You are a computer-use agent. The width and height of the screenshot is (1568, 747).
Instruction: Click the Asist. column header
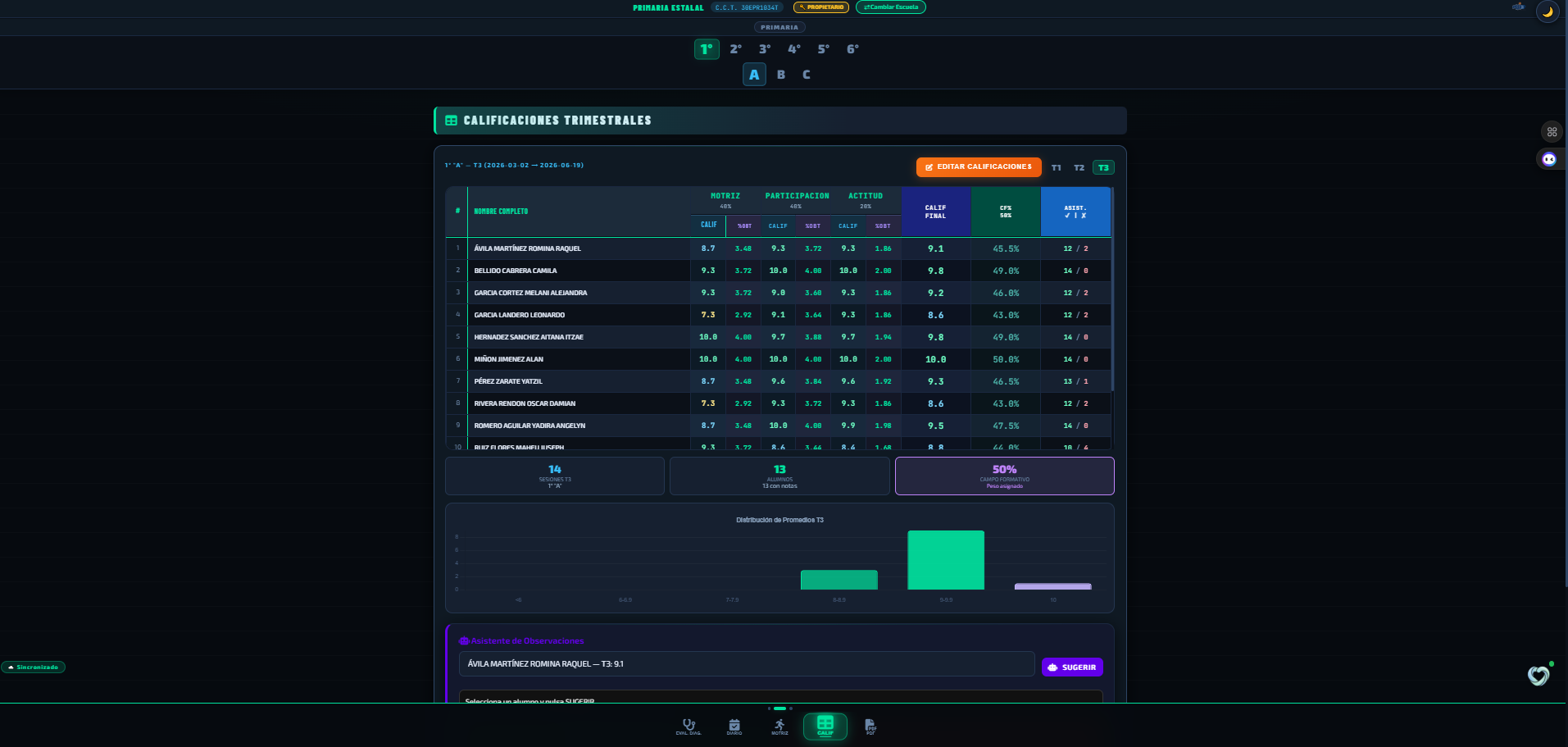[x=1075, y=212]
